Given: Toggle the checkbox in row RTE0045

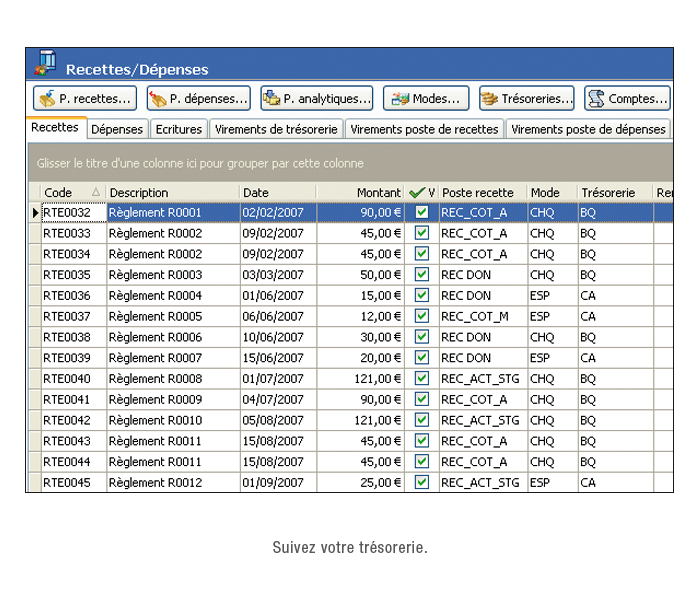Looking at the screenshot, I should (x=422, y=482).
